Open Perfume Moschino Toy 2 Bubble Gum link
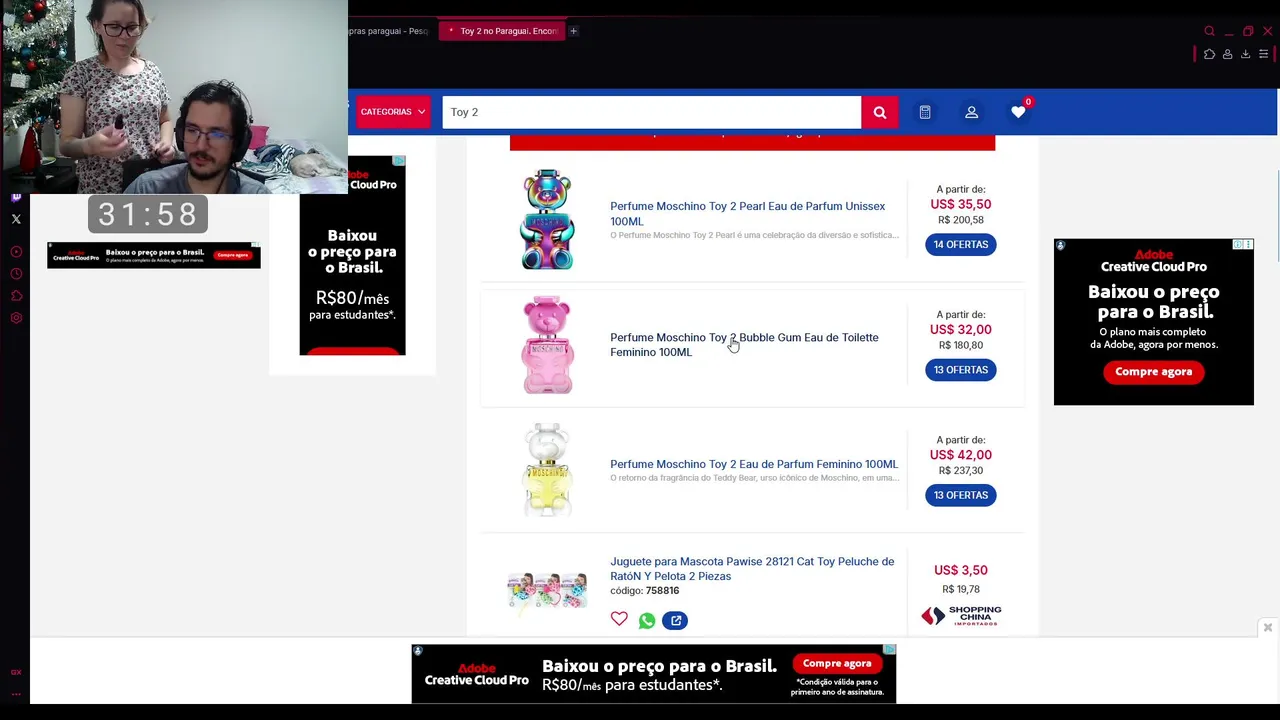Image resolution: width=1280 pixels, height=720 pixels. click(x=744, y=344)
